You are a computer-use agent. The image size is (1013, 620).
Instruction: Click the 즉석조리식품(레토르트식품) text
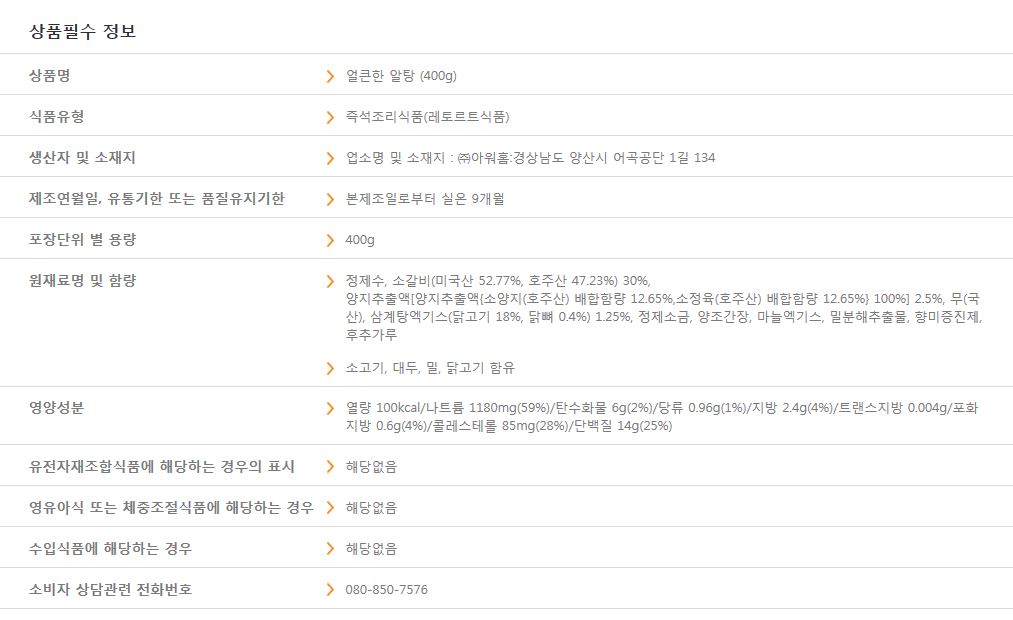tap(427, 117)
